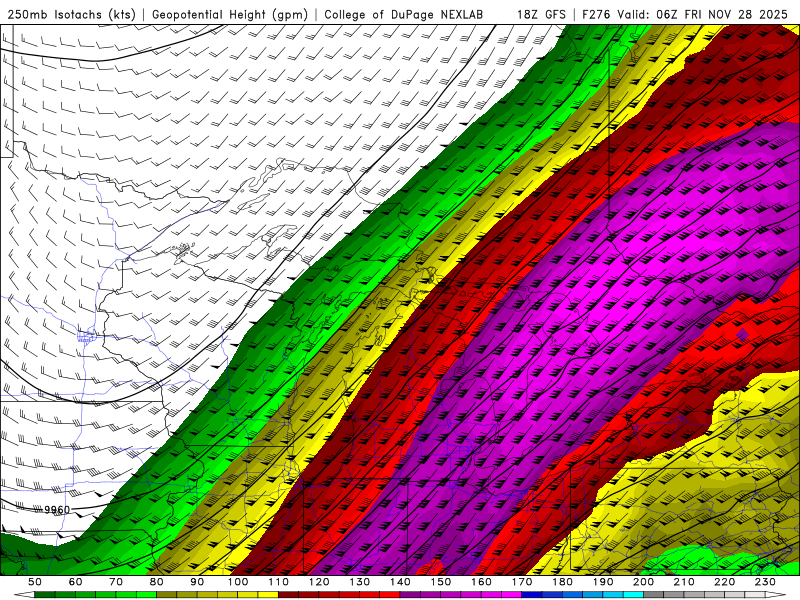Click the legend value 120

pos(319,582)
